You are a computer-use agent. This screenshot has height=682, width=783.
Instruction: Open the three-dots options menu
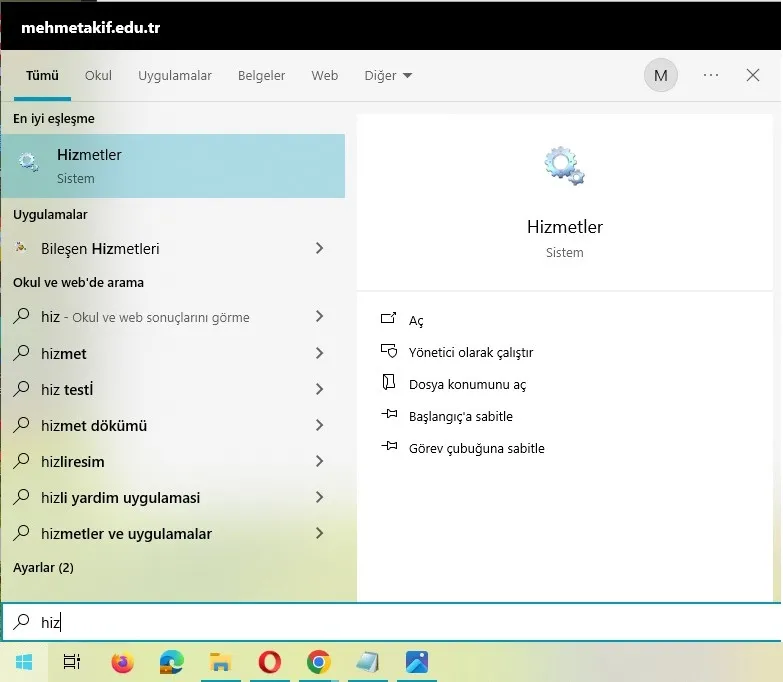[711, 75]
